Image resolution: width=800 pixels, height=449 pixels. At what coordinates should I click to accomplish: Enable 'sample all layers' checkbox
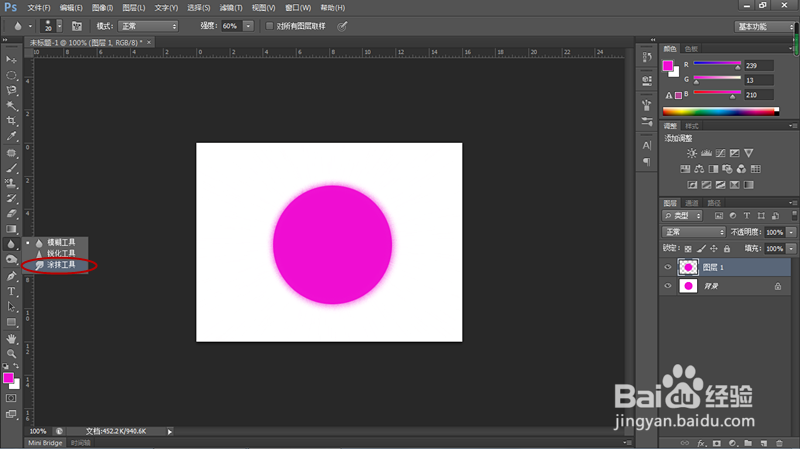click(269, 26)
